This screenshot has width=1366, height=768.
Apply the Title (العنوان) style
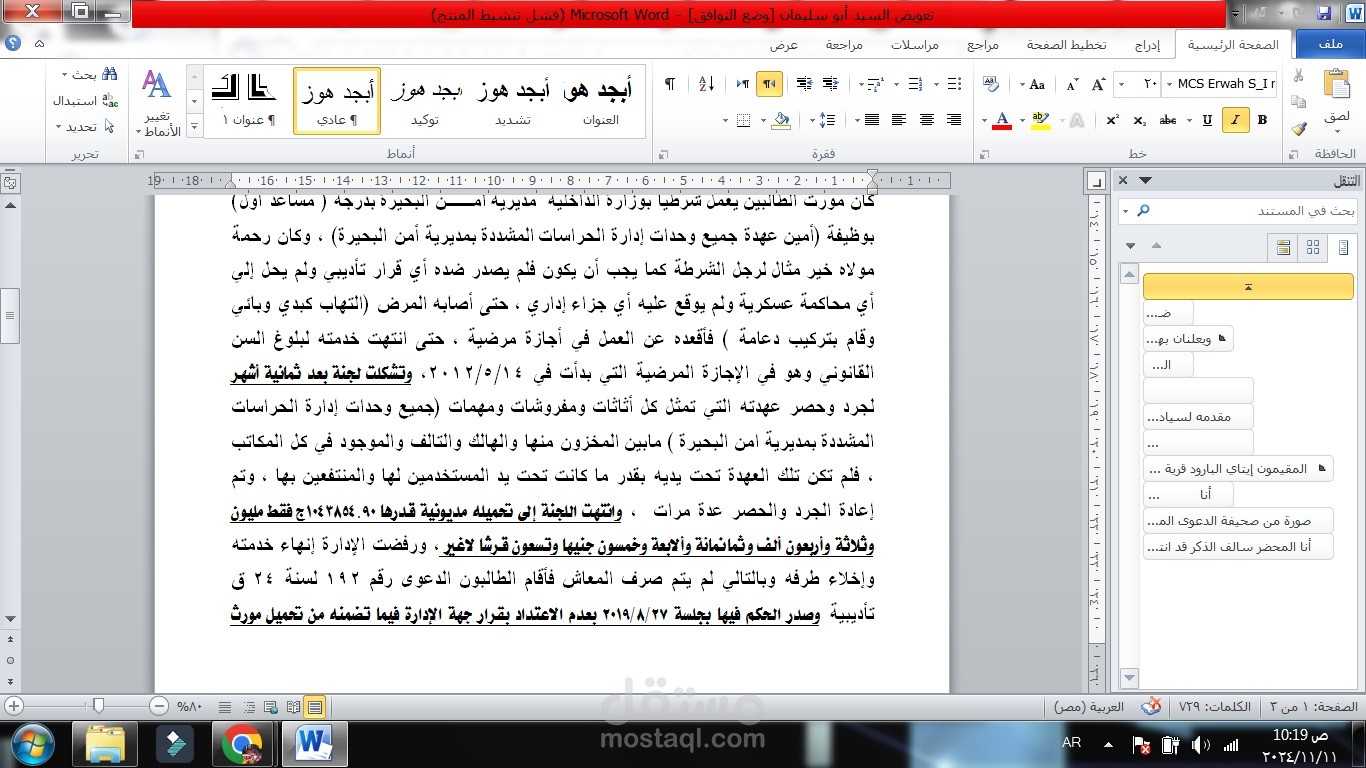pyautogui.click(x=600, y=101)
